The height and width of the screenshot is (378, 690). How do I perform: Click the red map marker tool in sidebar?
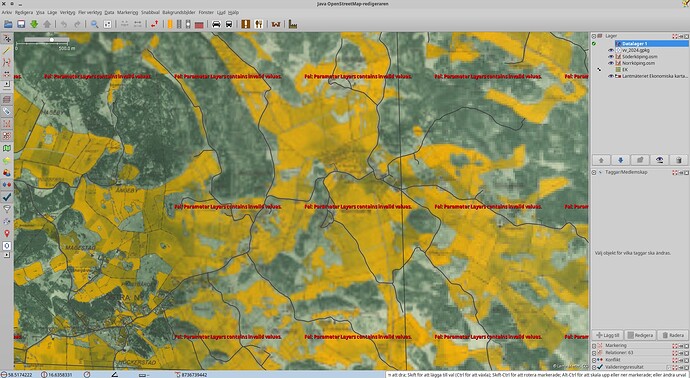(x=7, y=233)
